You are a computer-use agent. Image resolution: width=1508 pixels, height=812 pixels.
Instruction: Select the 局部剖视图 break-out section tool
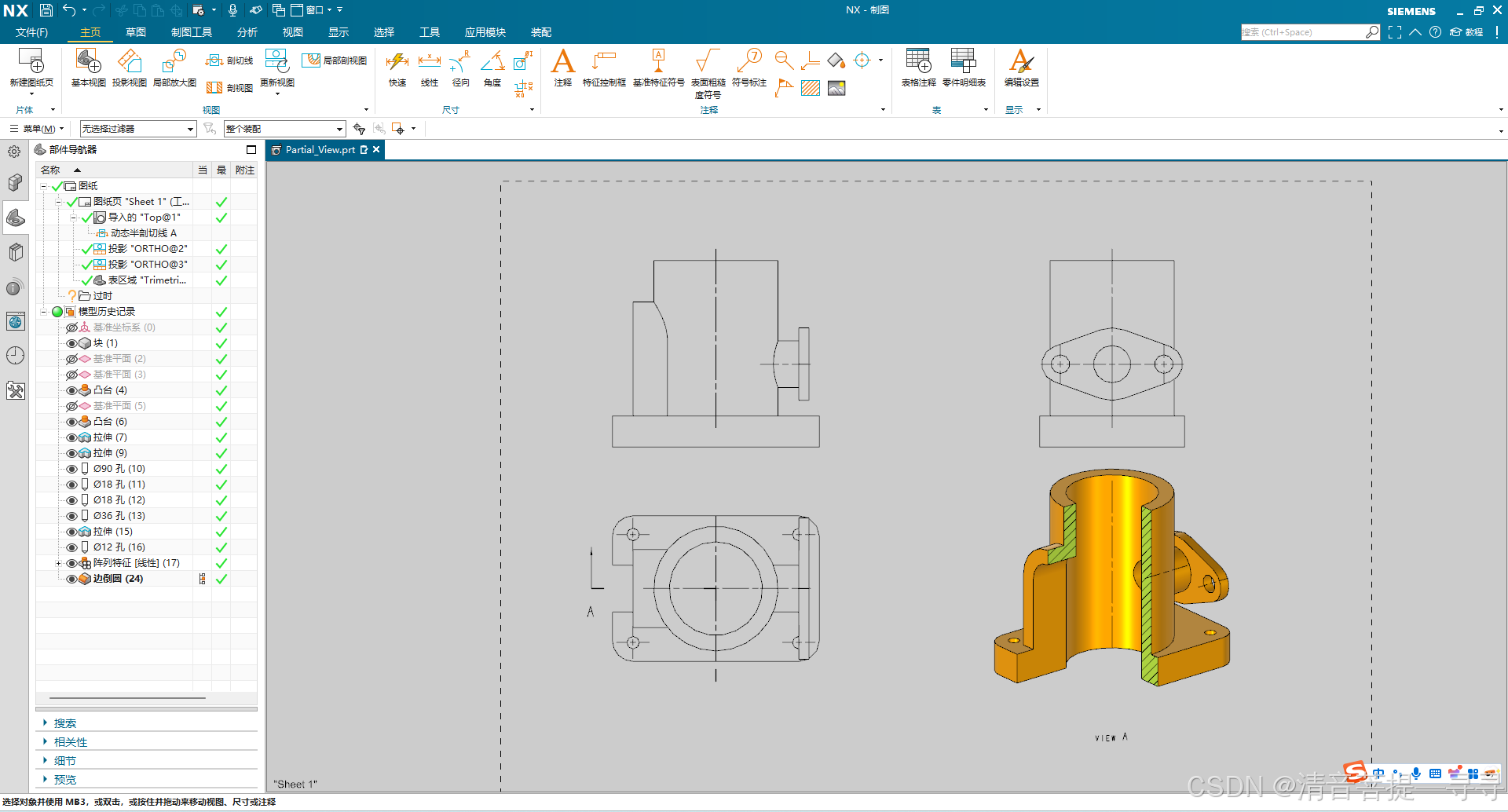click(335, 60)
